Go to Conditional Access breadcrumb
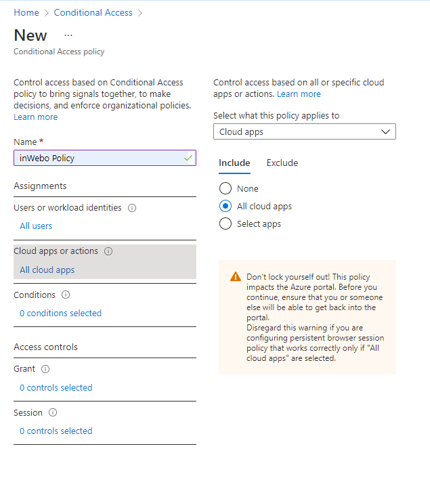The image size is (430, 491). (x=93, y=13)
